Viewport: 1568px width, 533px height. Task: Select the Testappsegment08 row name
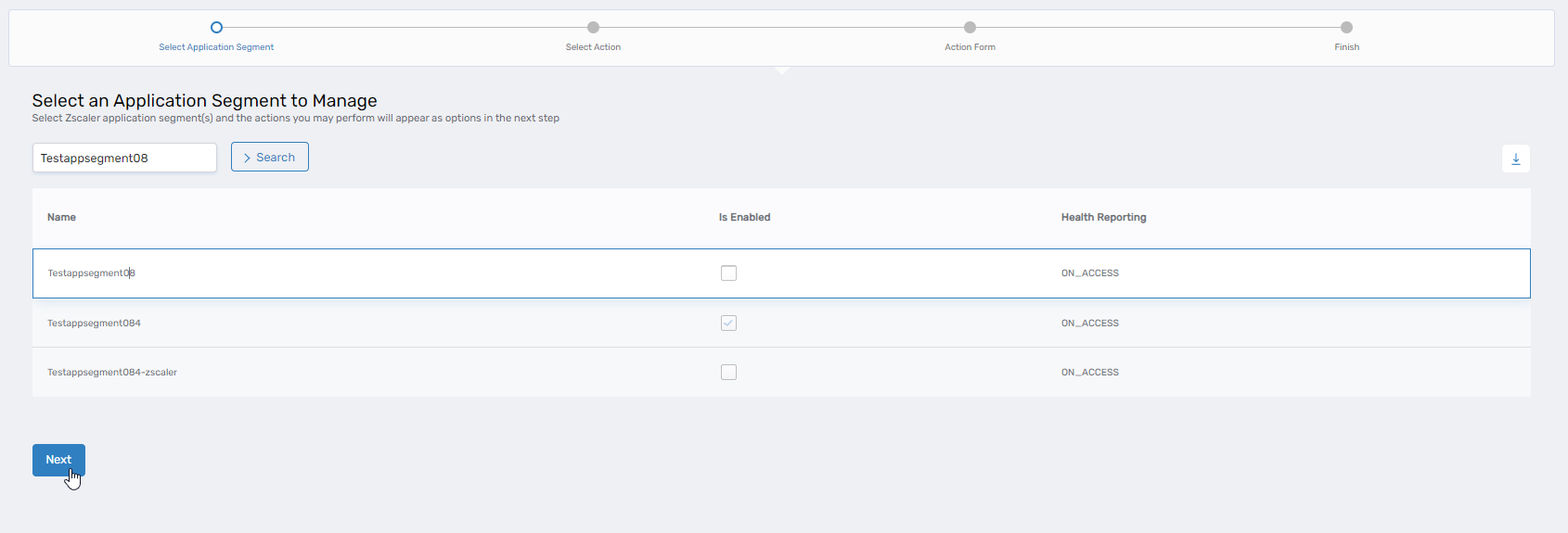point(91,273)
